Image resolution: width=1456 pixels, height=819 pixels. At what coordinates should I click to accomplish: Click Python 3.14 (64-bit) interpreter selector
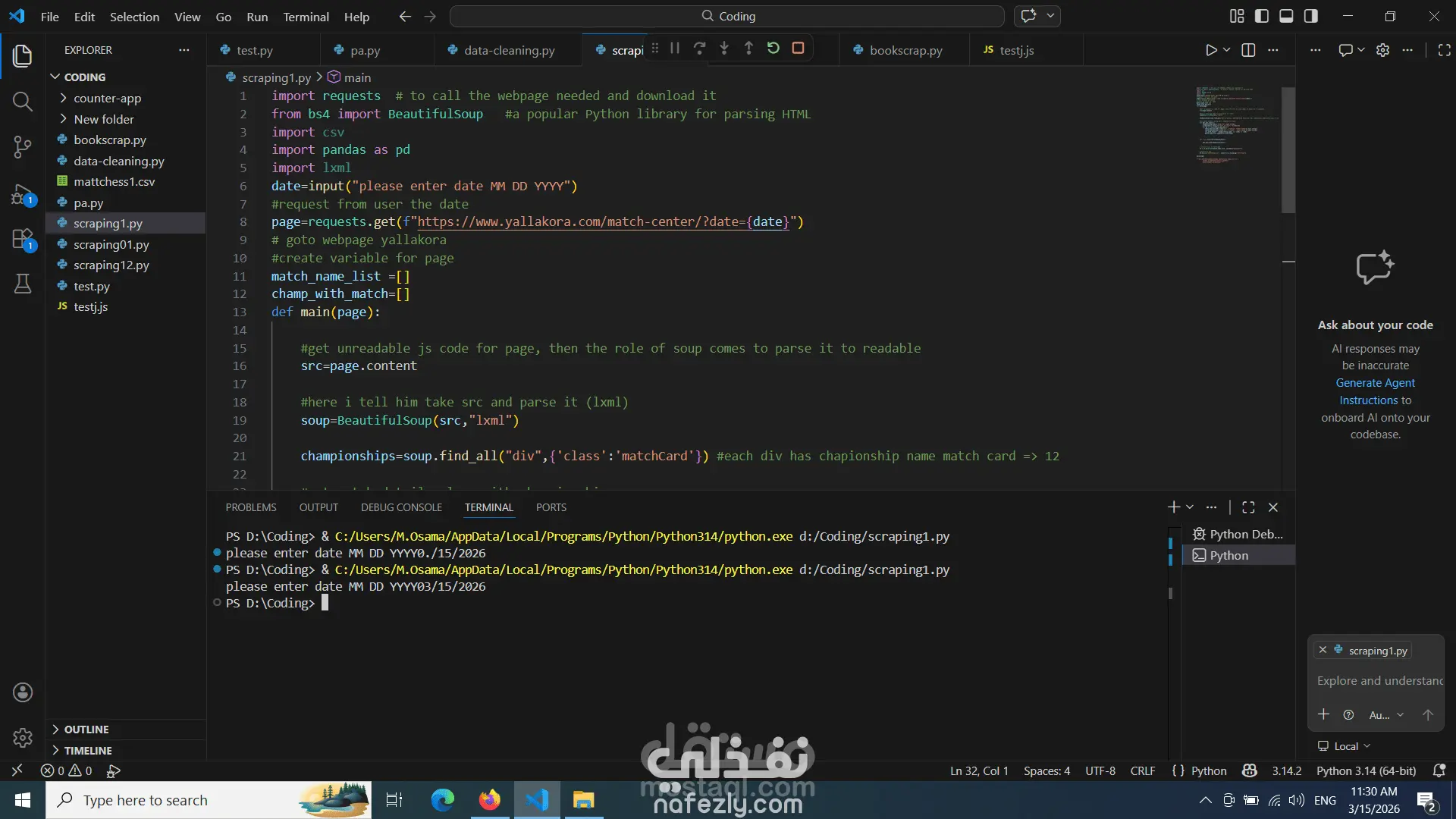point(1366,771)
